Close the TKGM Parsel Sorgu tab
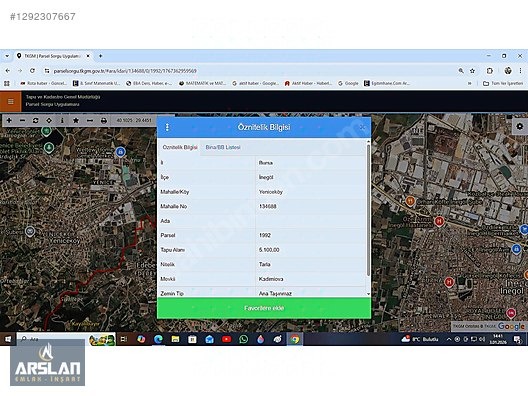The height and width of the screenshot is (396, 528). [88, 56]
